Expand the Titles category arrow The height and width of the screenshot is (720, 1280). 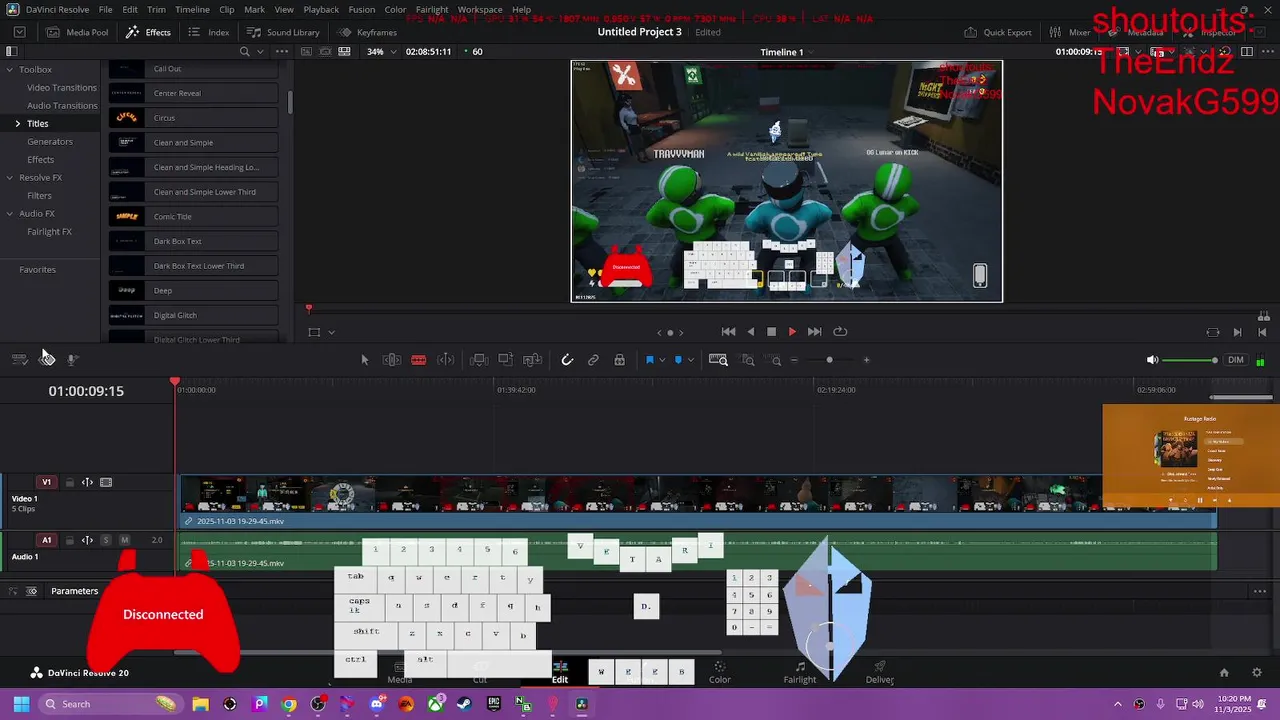(x=17, y=124)
